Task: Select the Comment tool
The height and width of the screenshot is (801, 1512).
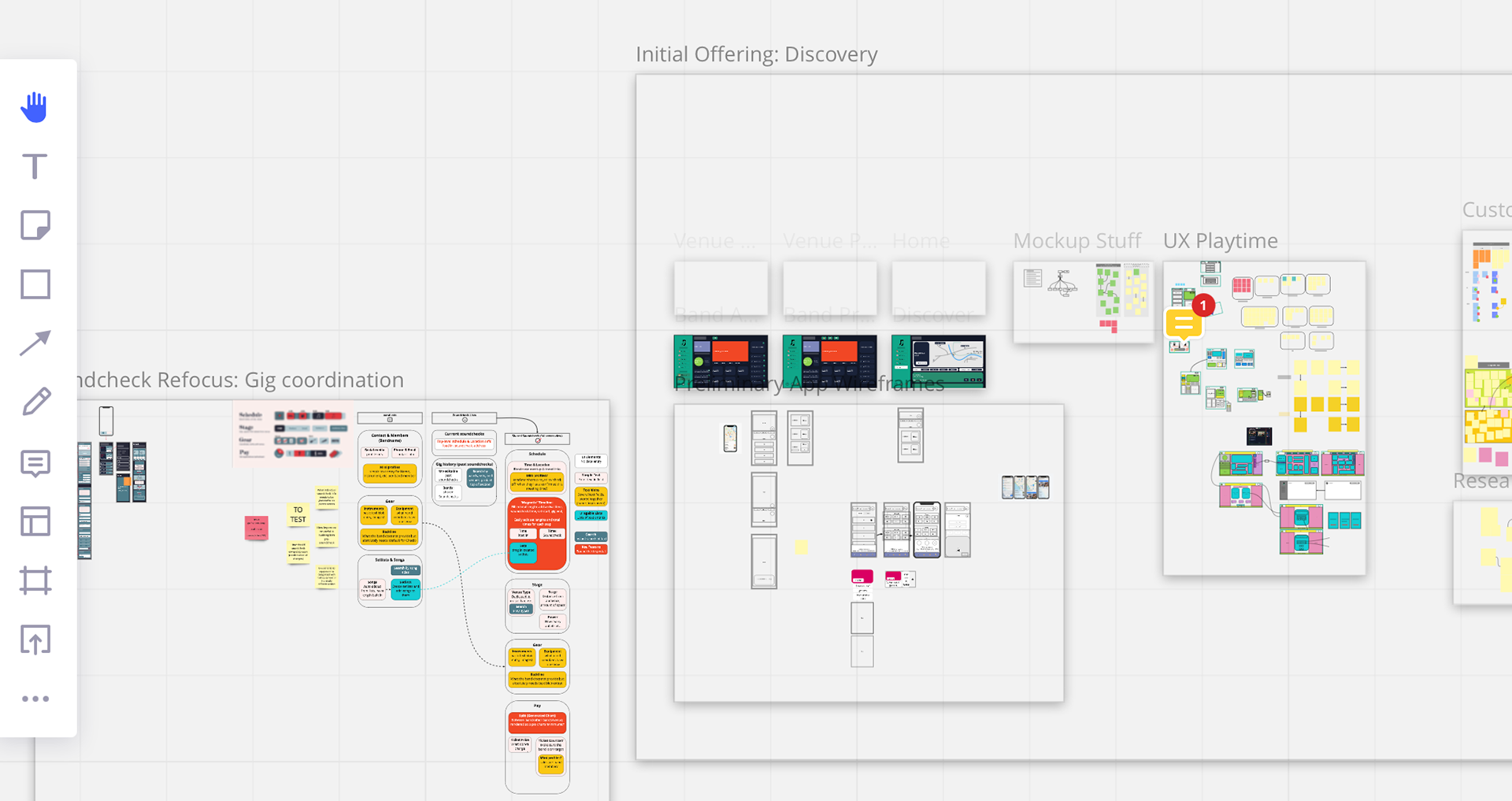Action: [35, 463]
